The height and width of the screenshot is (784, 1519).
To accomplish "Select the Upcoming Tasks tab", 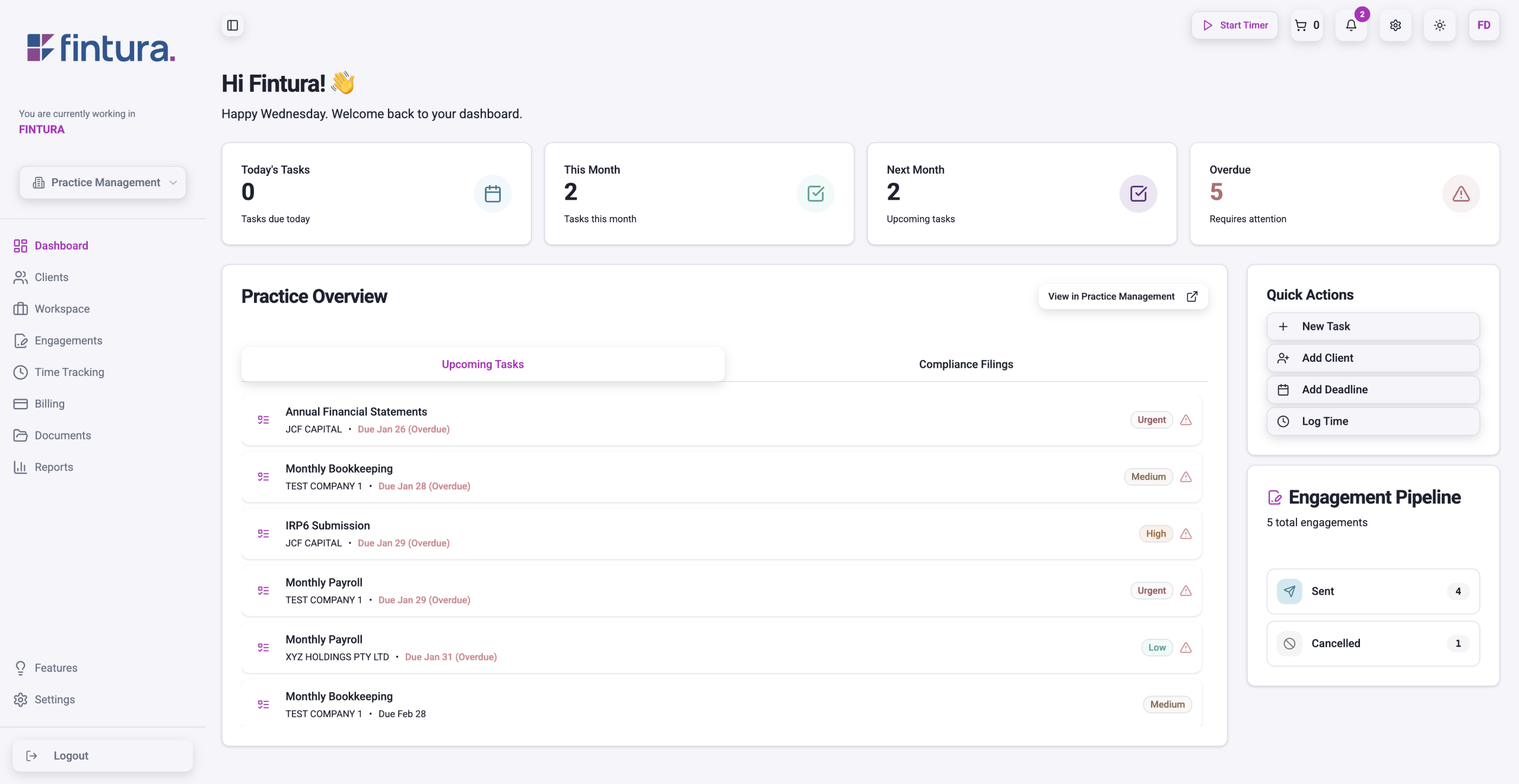I will click(x=482, y=364).
